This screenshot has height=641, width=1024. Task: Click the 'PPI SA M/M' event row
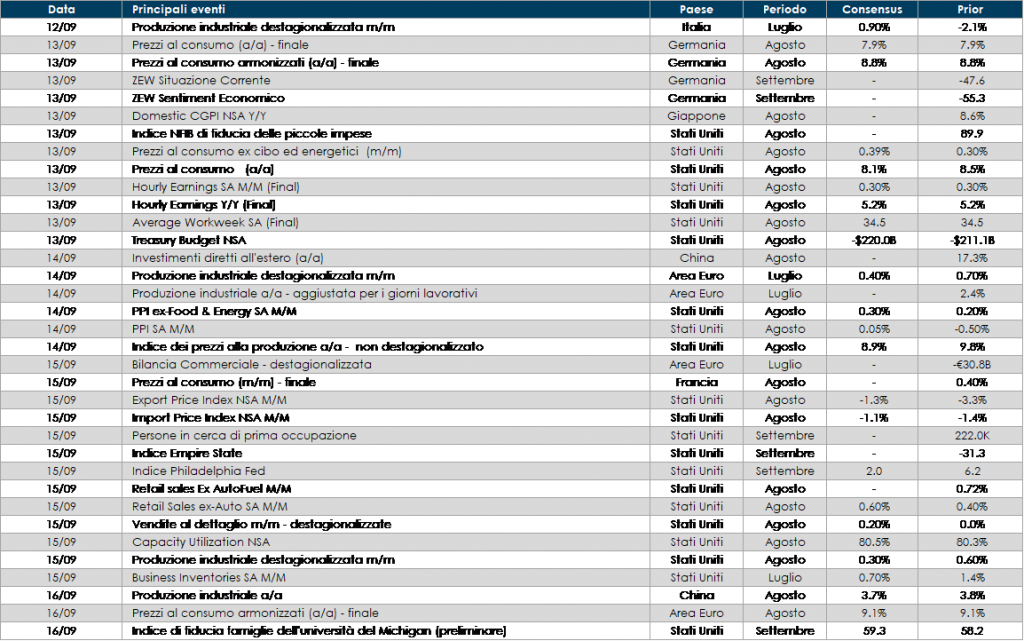[x=164, y=329]
